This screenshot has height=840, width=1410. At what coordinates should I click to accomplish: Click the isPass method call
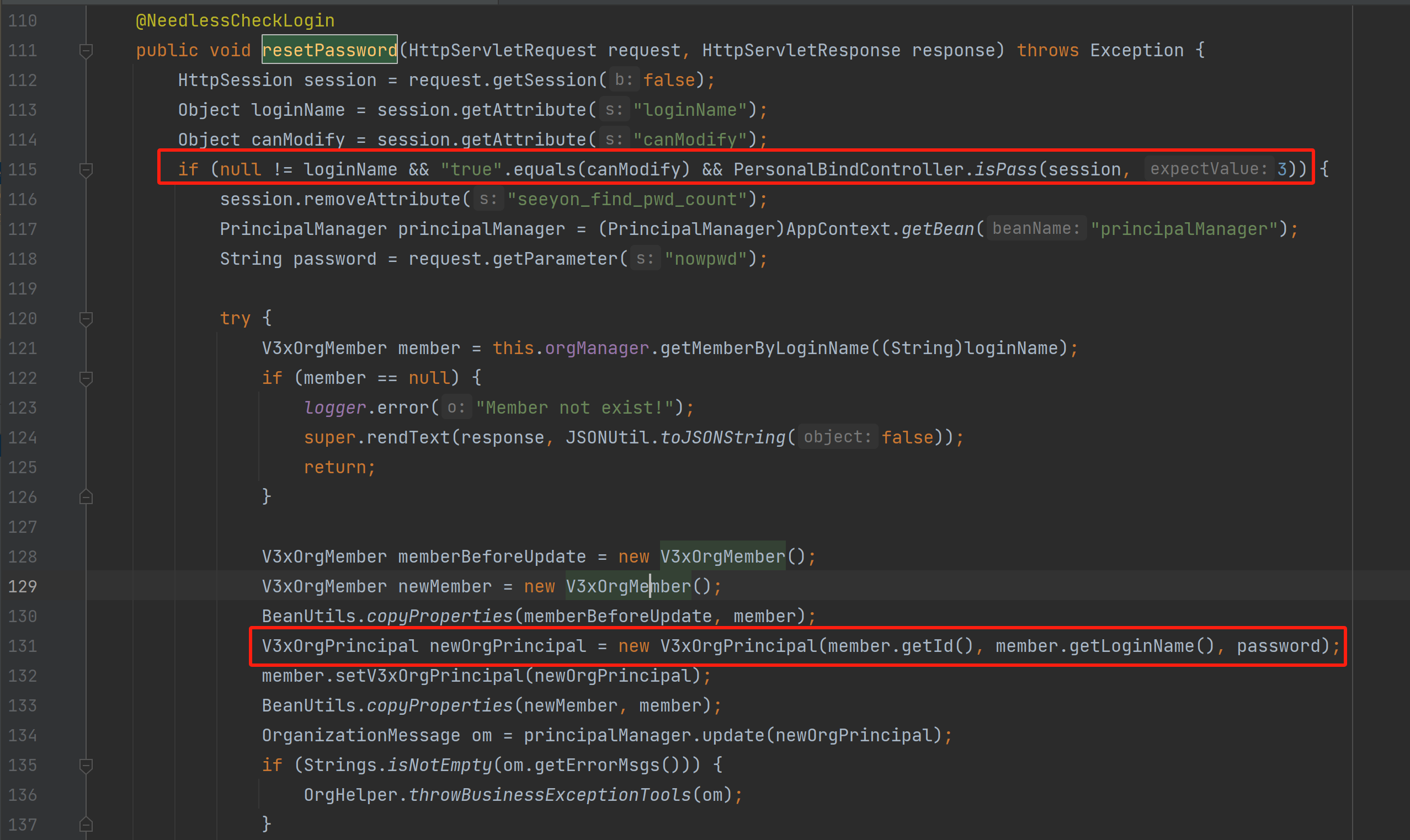[1005, 169]
